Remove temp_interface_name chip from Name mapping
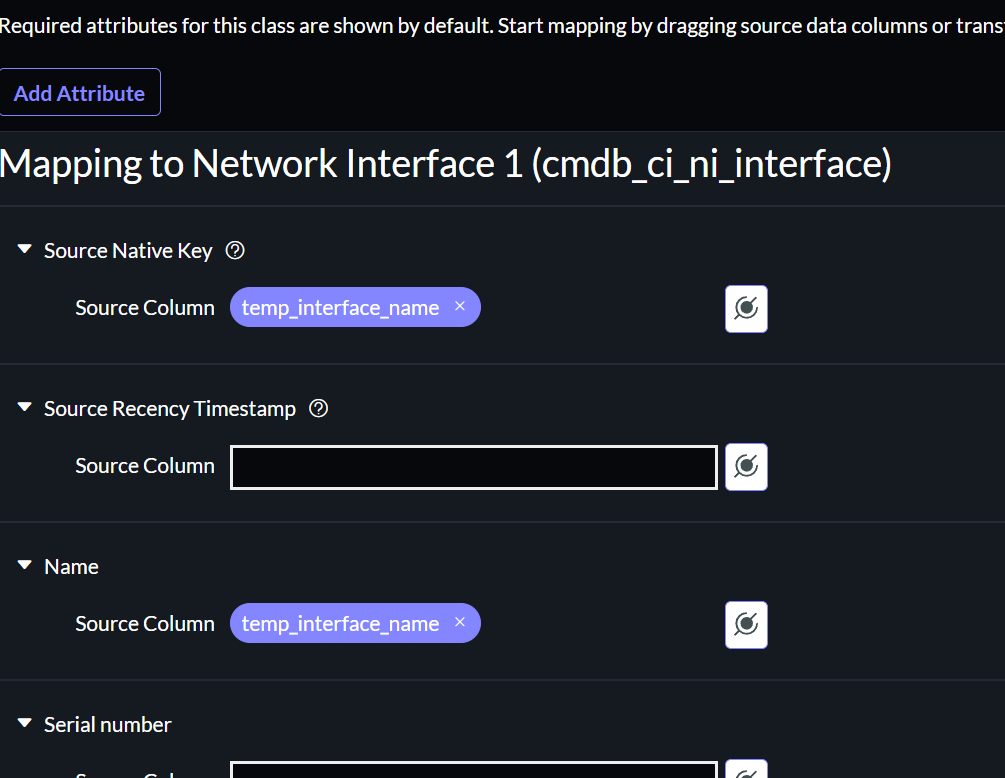 pyautogui.click(x=459, y=623)
